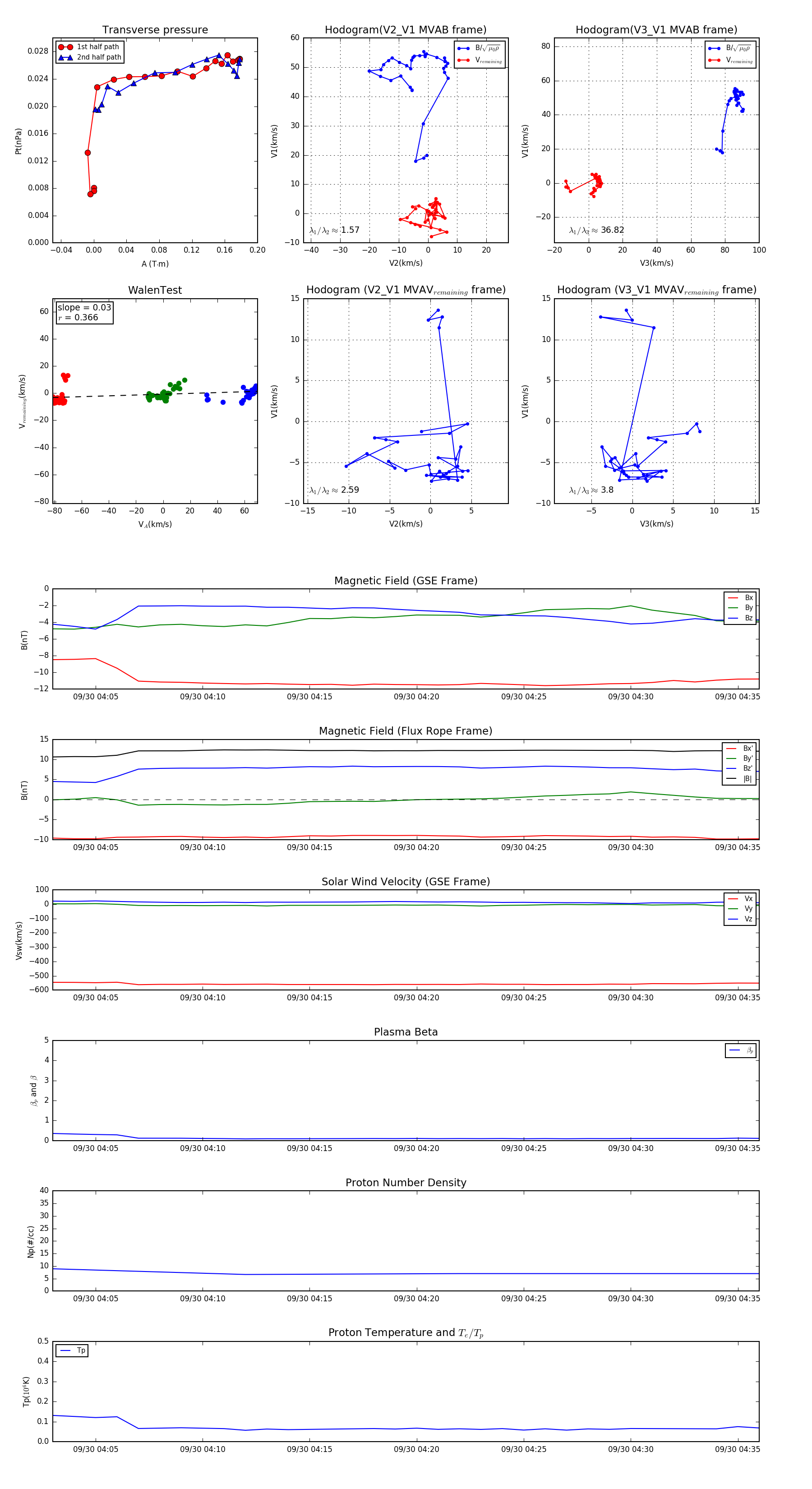The height and width of the screenshot is (1489, 812).
Task: Click the "A (T·m)" x-axis label
Action: pos(155,264)
